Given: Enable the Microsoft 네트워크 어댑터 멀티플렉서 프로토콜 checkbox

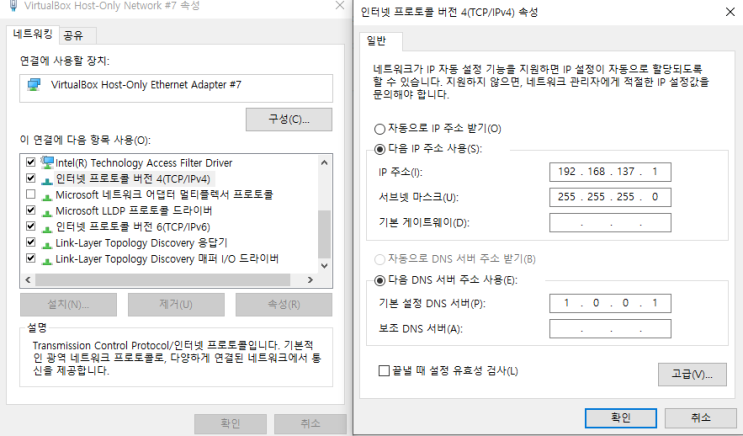Looking at the screenshot, I should pos(31,194).
